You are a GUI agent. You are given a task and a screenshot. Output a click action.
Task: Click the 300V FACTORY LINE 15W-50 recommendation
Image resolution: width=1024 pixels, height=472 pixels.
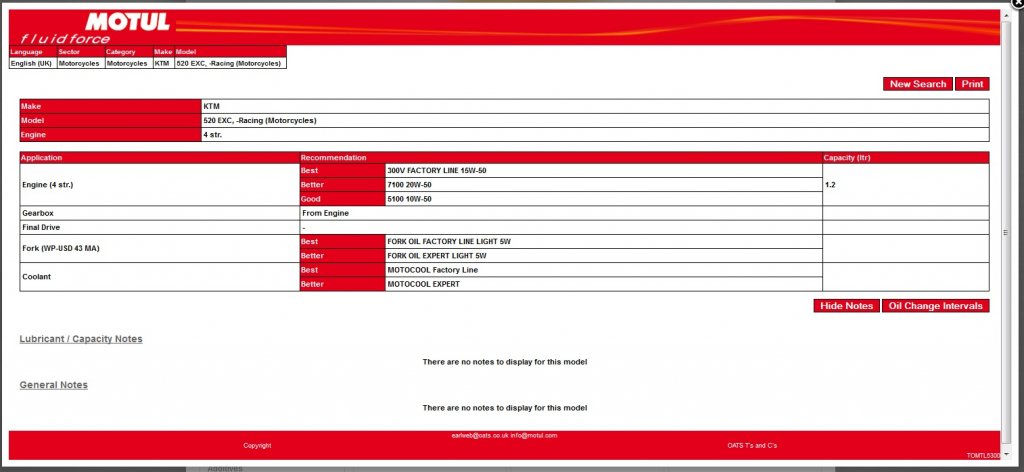pyautogui.click(x=436, y=170)
